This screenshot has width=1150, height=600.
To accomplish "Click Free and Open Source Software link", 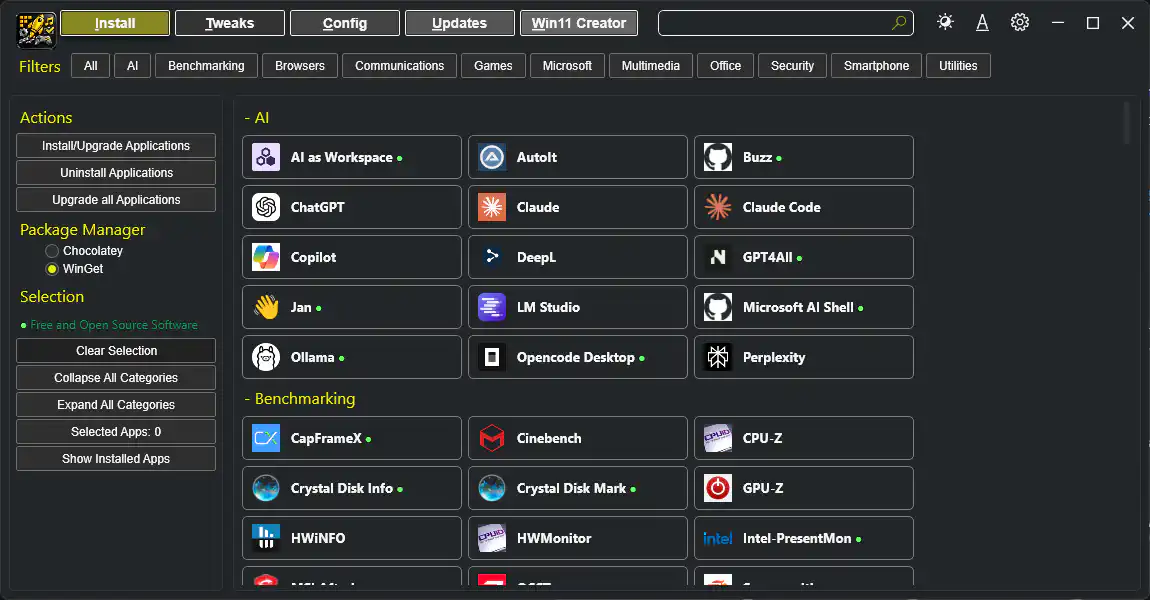I will click(x=114, y=325).
